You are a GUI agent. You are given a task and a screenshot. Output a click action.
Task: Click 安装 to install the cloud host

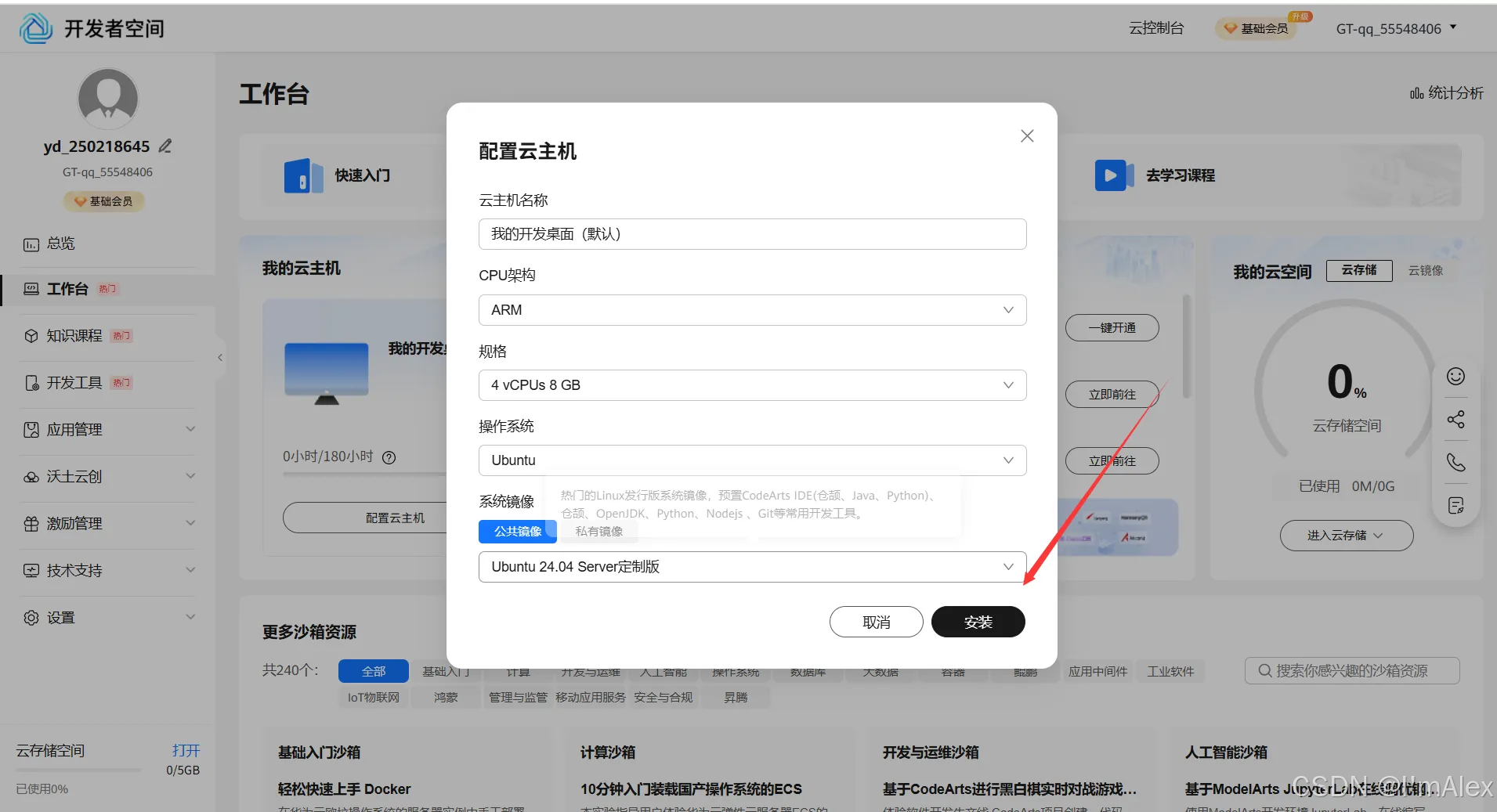978,621
